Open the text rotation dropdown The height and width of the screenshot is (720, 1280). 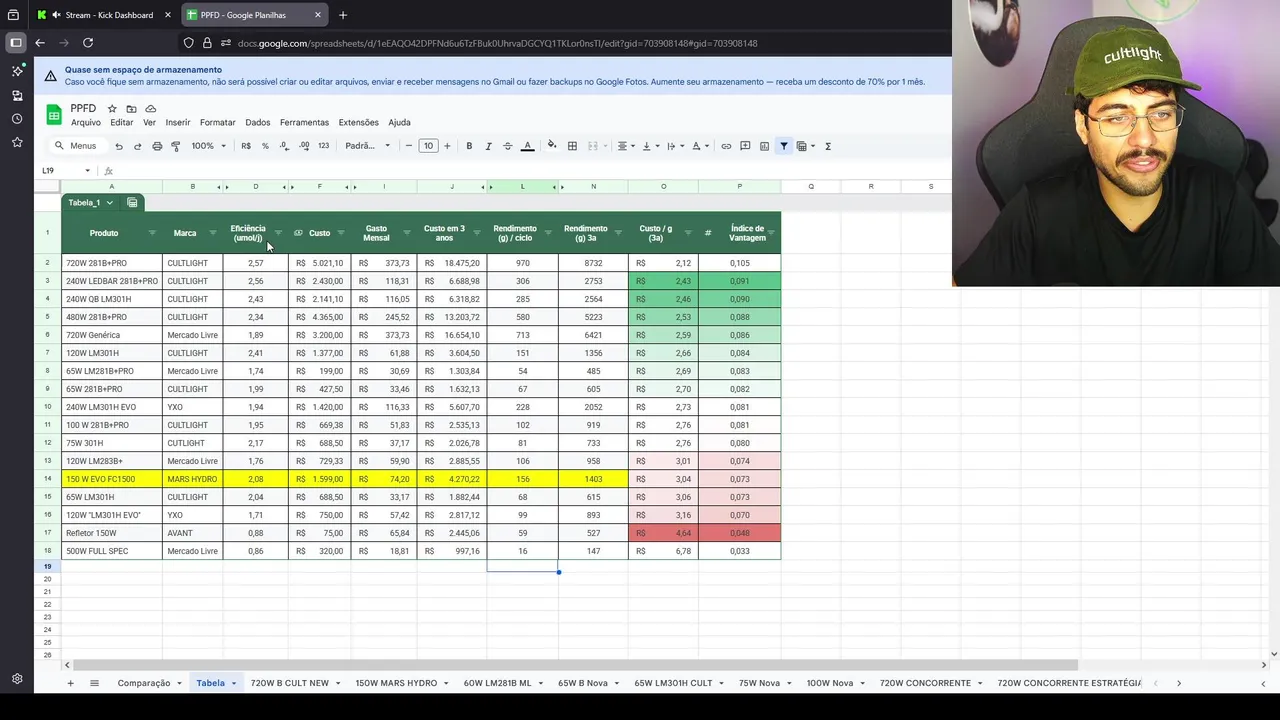(x=699, y=146)
